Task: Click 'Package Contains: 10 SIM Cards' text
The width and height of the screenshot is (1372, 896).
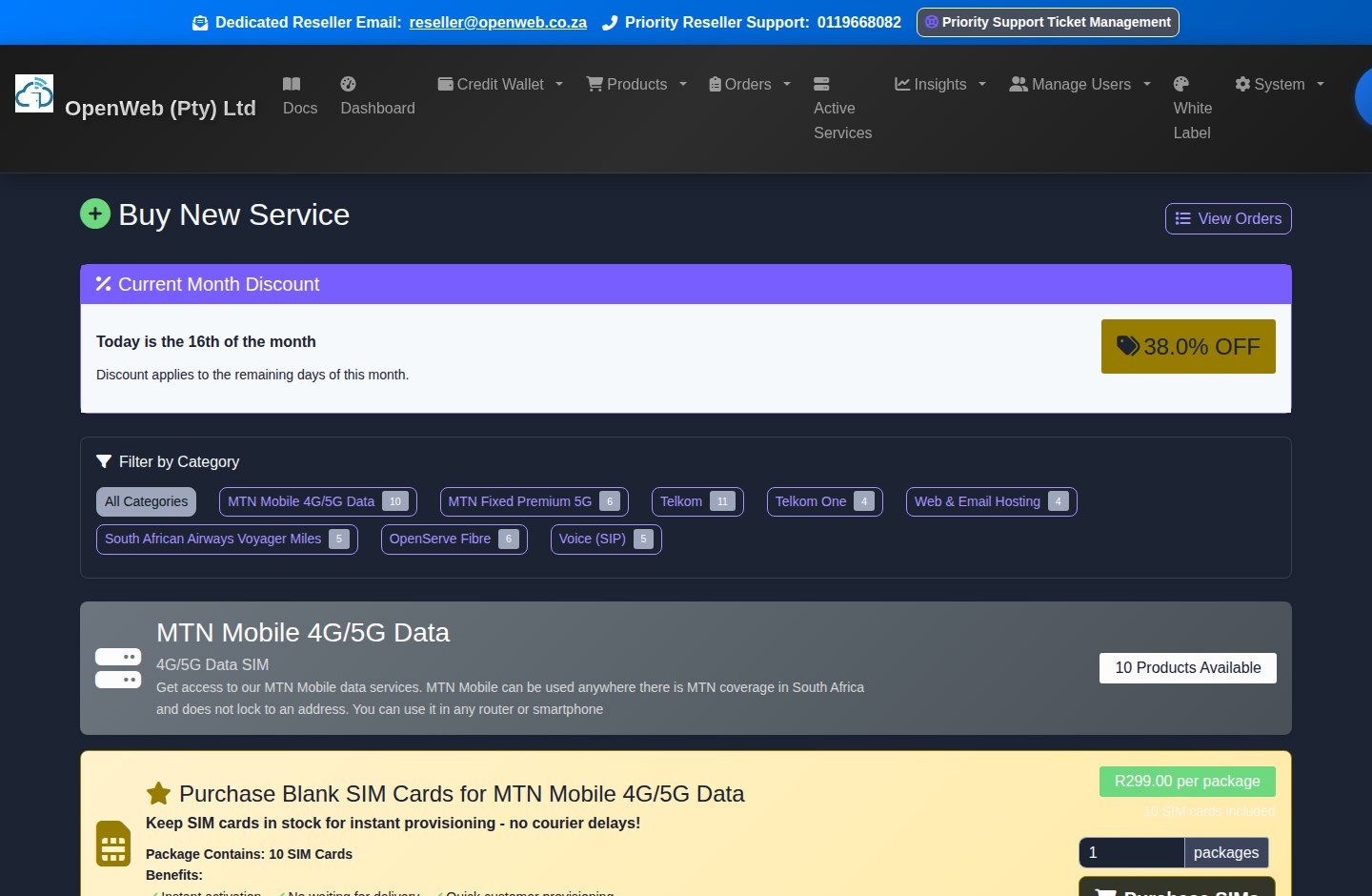Action: 249,854
